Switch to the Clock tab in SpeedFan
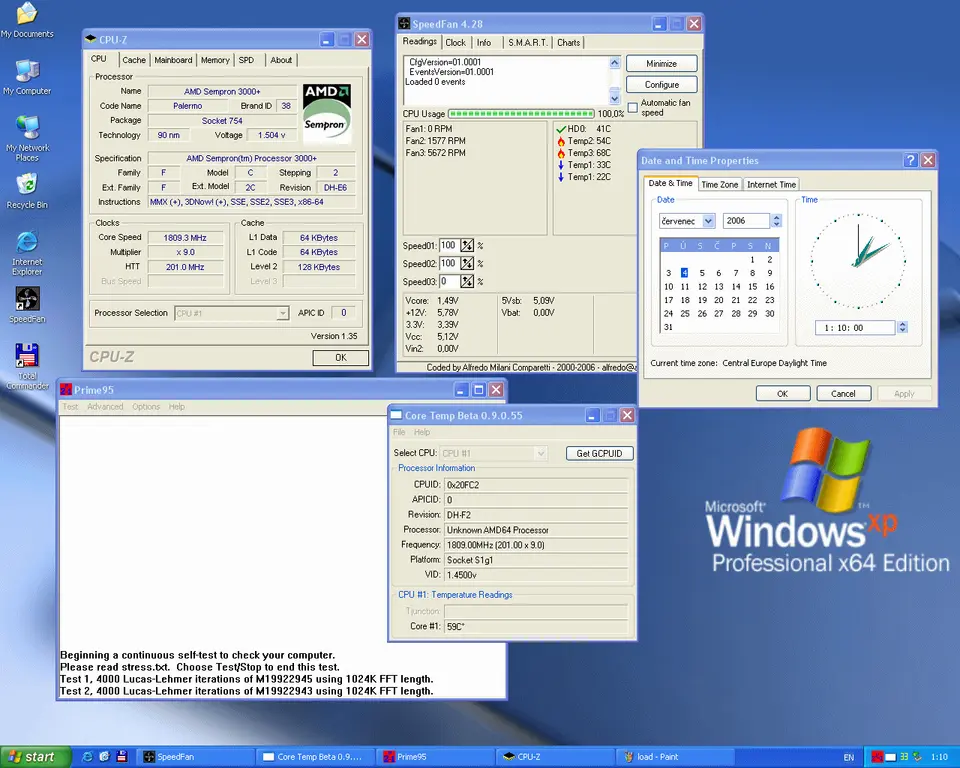This screenshot has height=768, width=960. [455, 43]
